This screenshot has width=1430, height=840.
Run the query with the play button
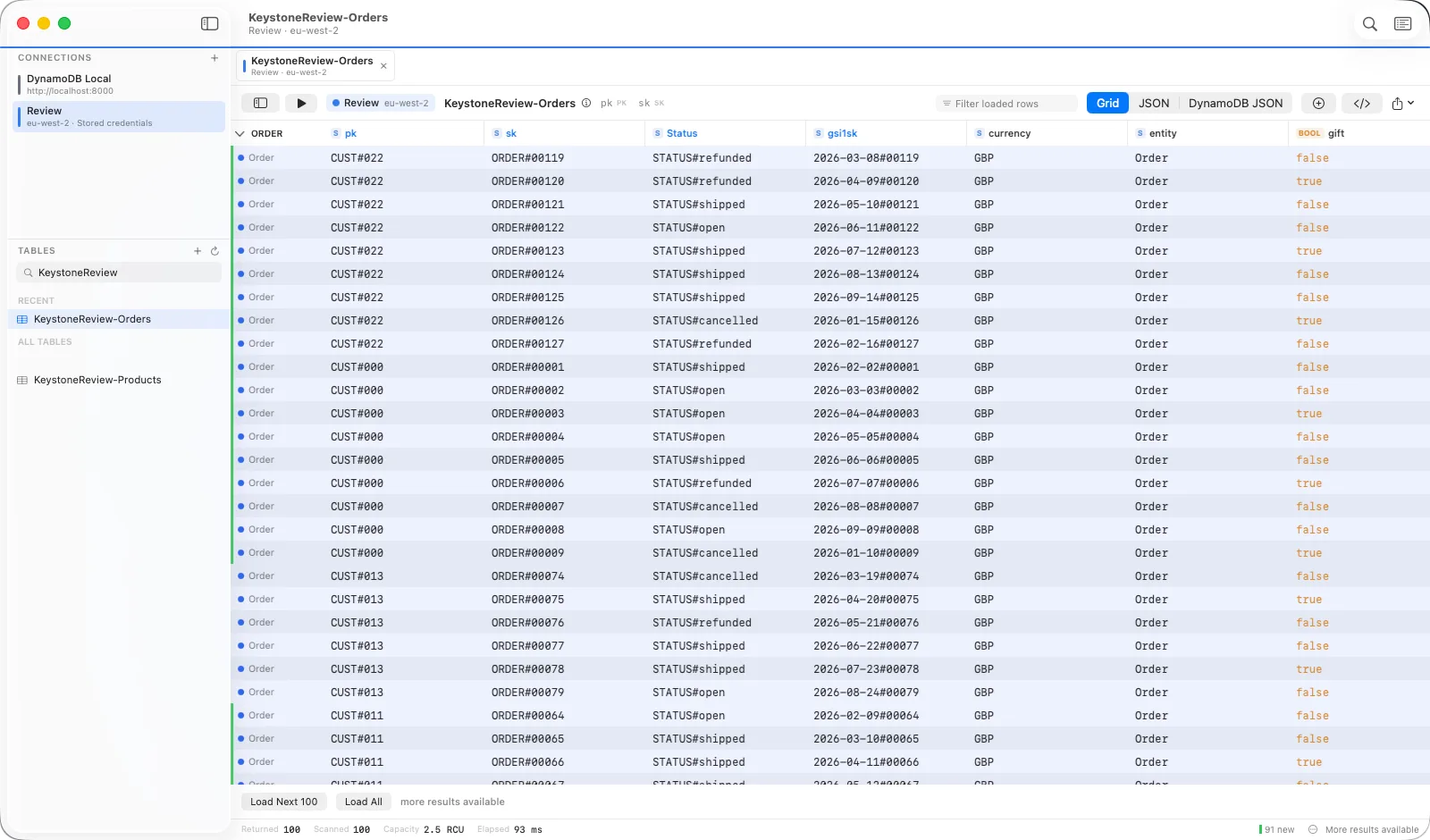(x=301, y=104)
